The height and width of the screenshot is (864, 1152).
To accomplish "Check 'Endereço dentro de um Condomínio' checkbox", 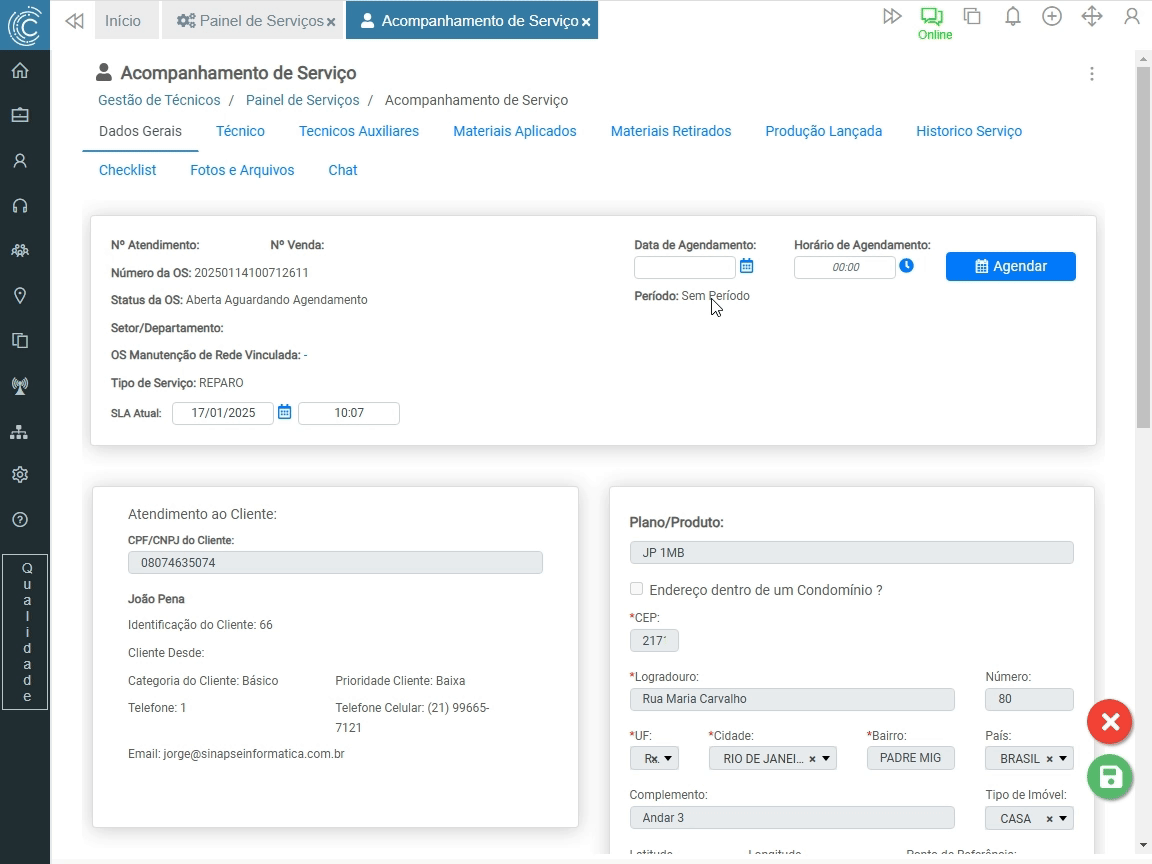I will coord(637,589).
